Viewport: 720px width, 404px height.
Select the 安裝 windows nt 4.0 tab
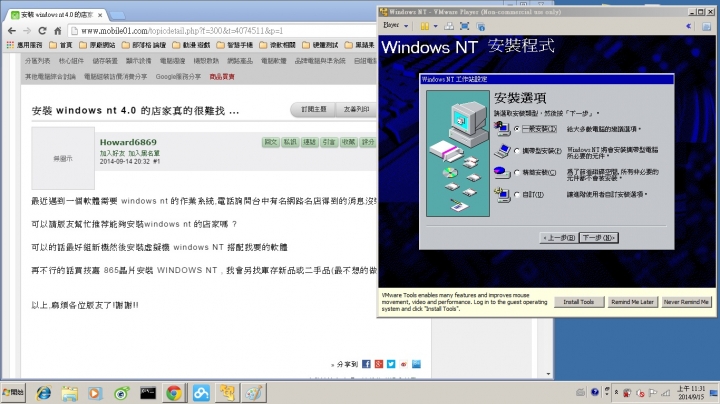pyautogui.click(x=56, y=15)
